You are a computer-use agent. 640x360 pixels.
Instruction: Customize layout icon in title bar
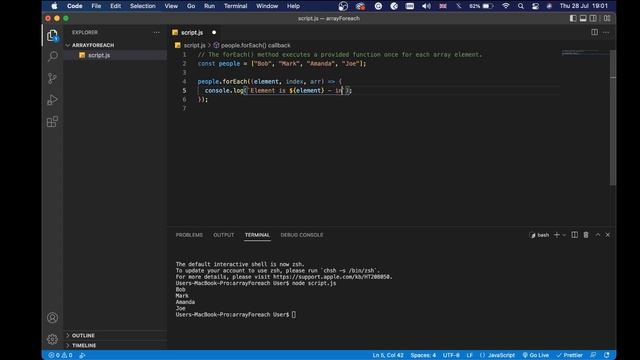point(607,18)
